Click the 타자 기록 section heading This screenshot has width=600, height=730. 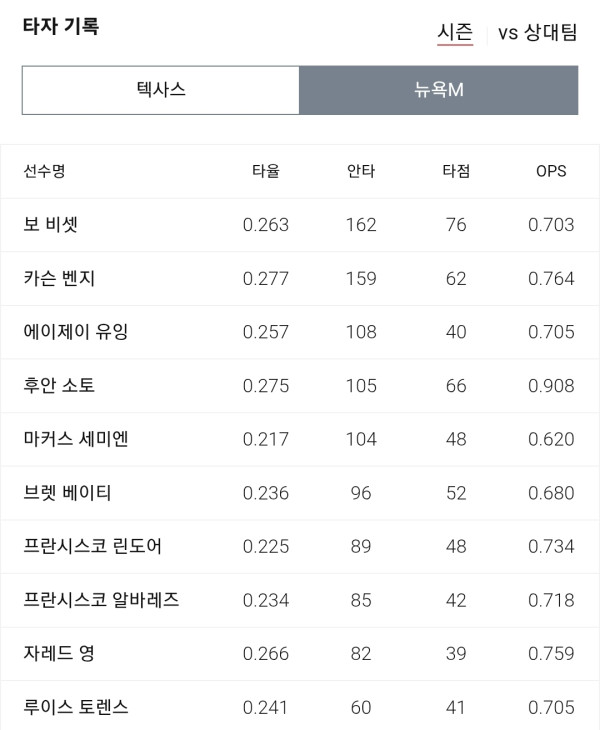(61, 26)
